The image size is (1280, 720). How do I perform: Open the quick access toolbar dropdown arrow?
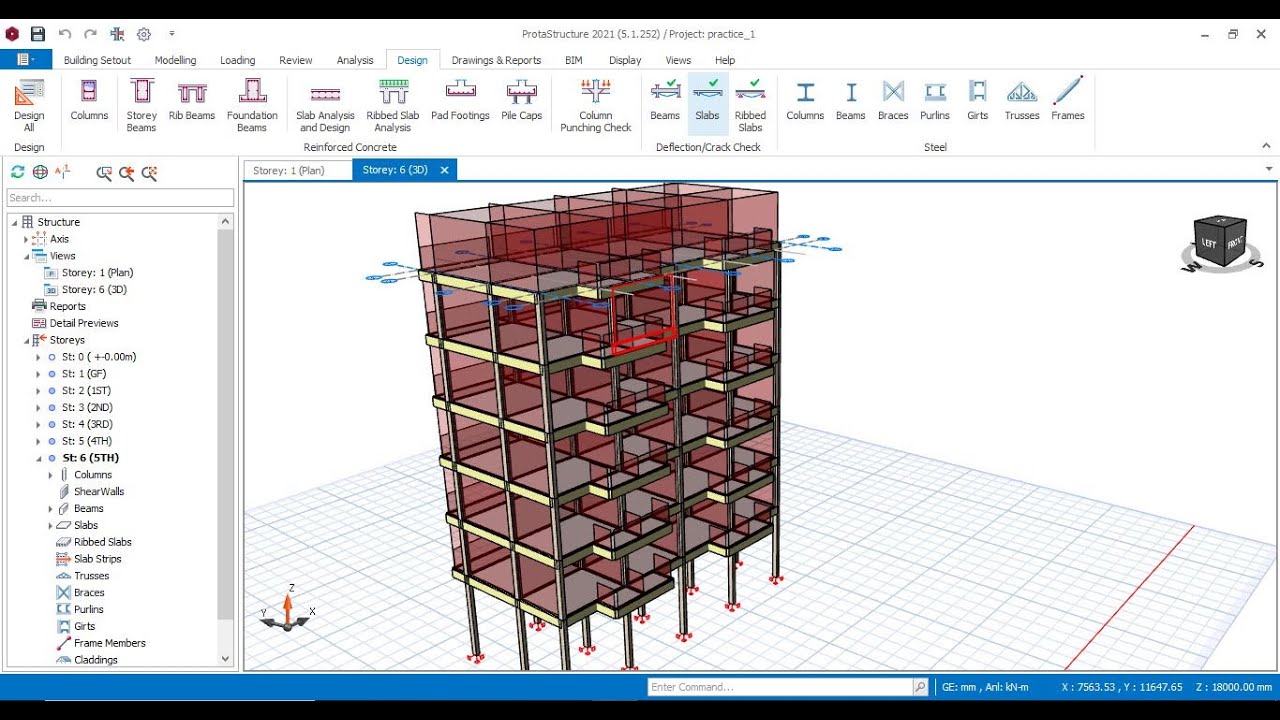click(x=172, y=34)
